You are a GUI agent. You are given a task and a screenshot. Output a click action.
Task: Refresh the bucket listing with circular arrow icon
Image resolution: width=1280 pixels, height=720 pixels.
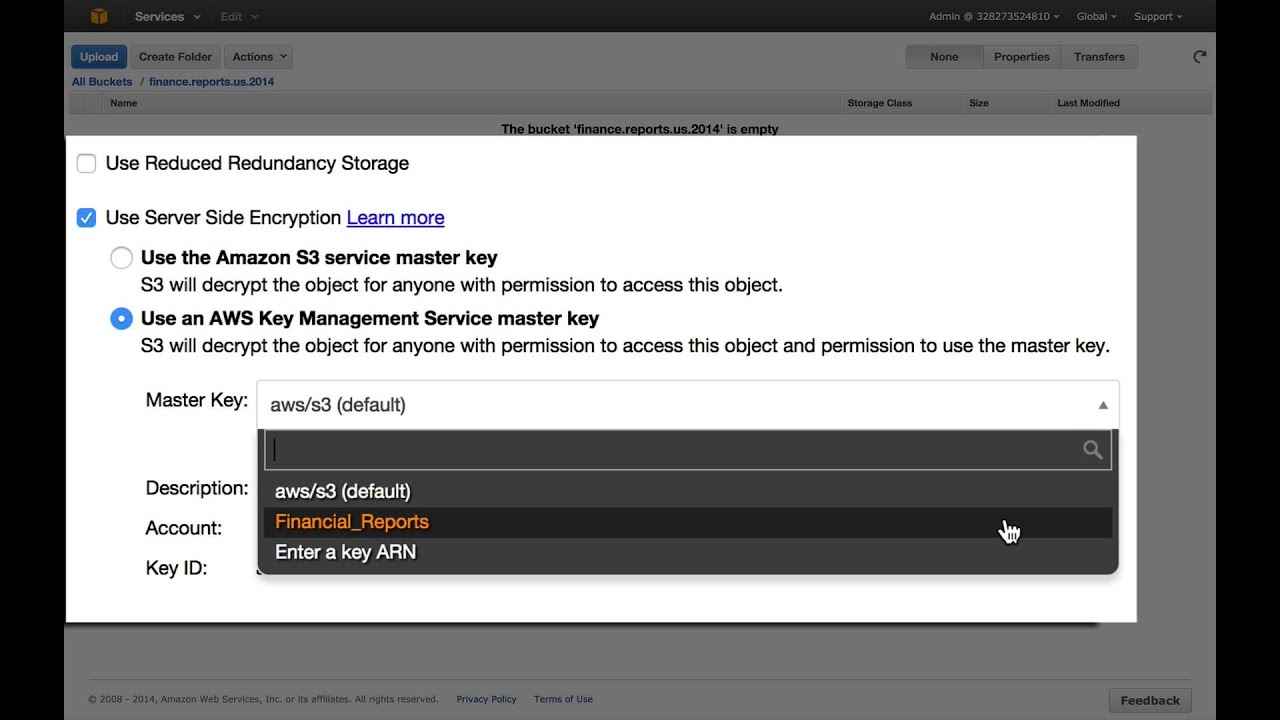[x=1199, y=57]
